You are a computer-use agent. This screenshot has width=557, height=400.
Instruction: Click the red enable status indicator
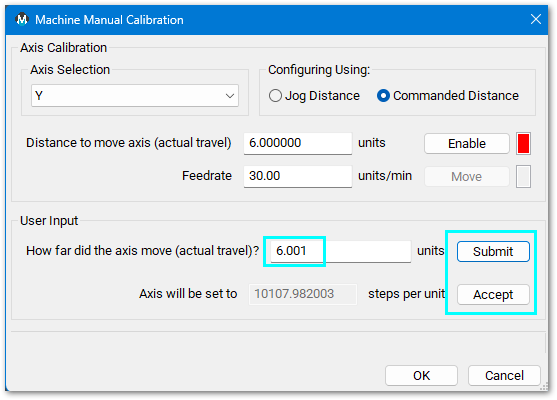[x=523, y=144]
